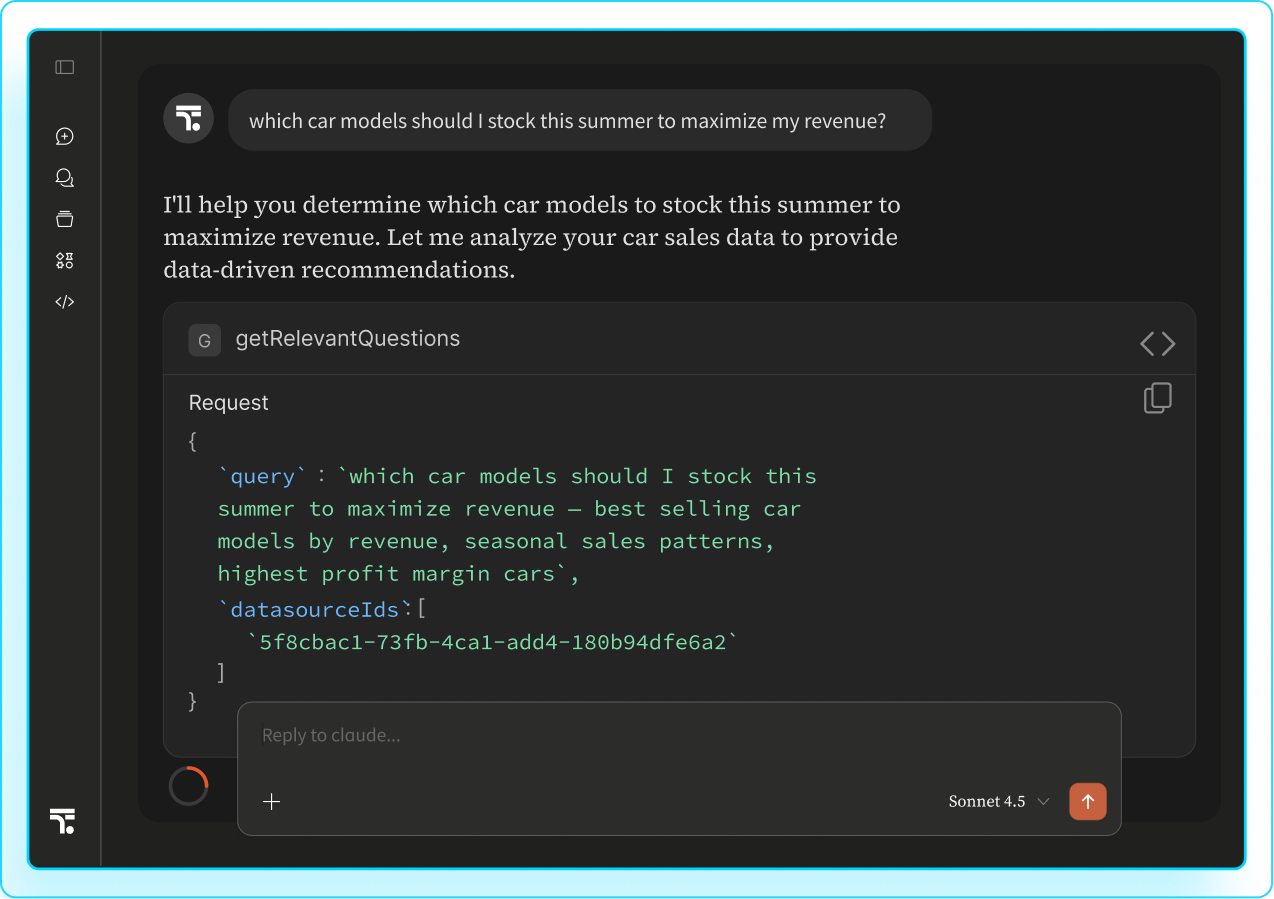This screenshot has width=1274, height=899.
Task: Click the datasource ID string value
Action: pos(491,642)
